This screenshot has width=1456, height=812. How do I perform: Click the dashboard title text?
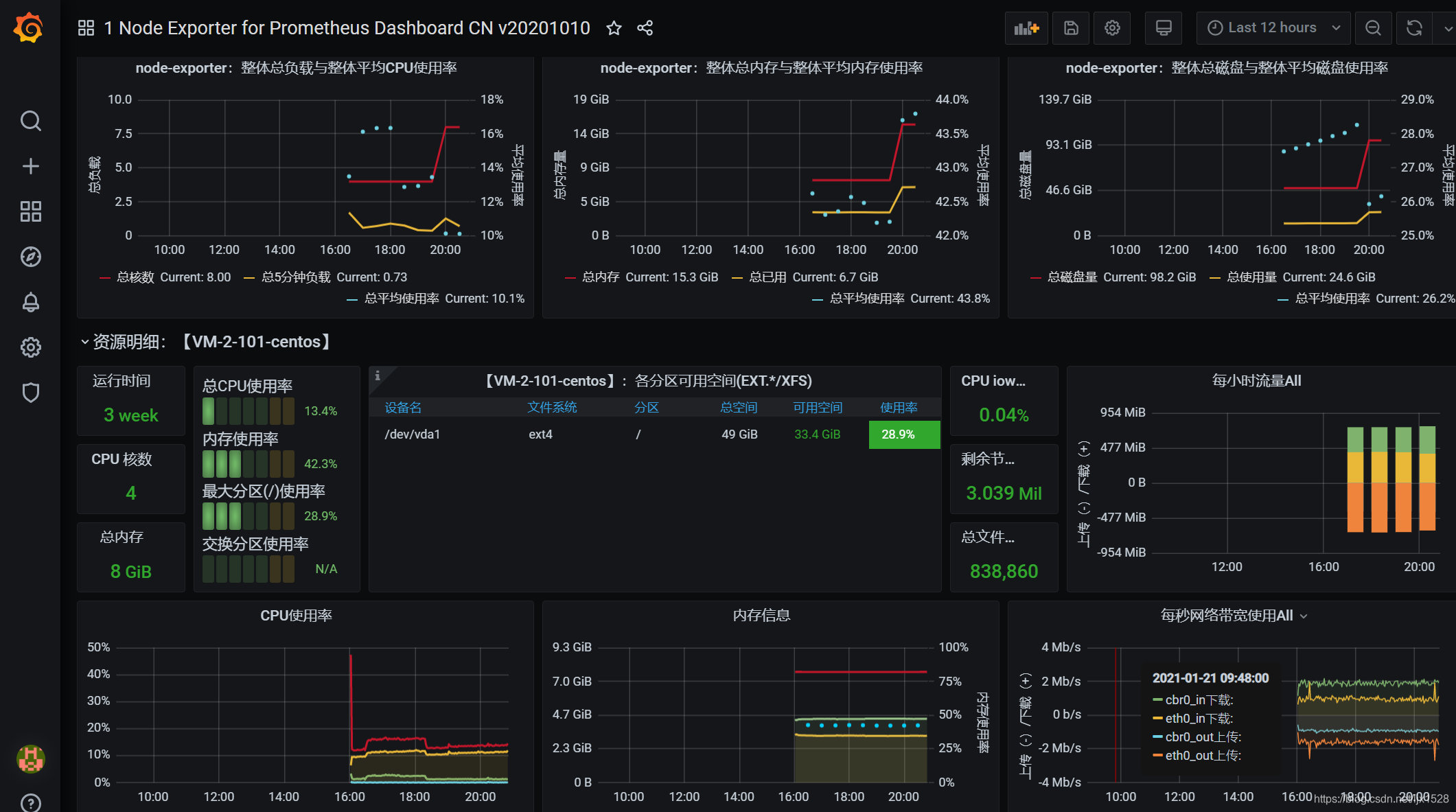[x=347, y=28]
